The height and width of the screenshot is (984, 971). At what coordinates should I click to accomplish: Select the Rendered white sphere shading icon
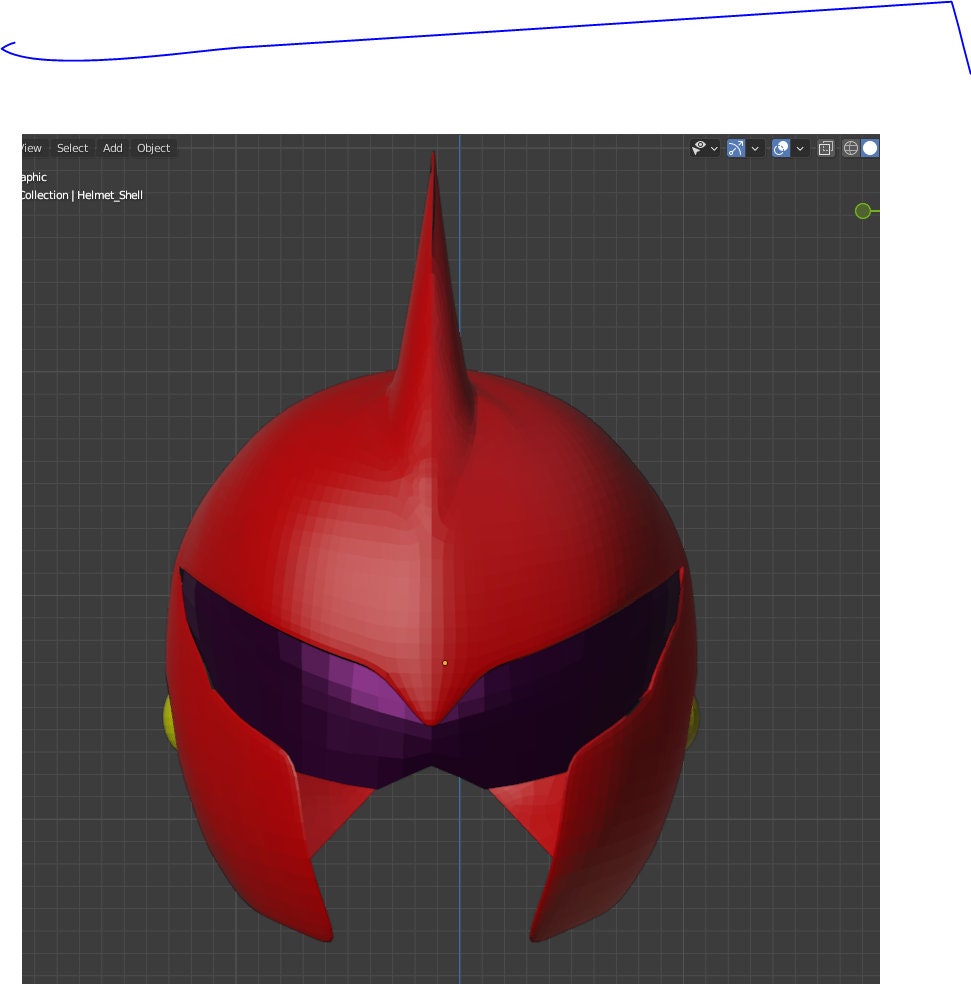868,148
